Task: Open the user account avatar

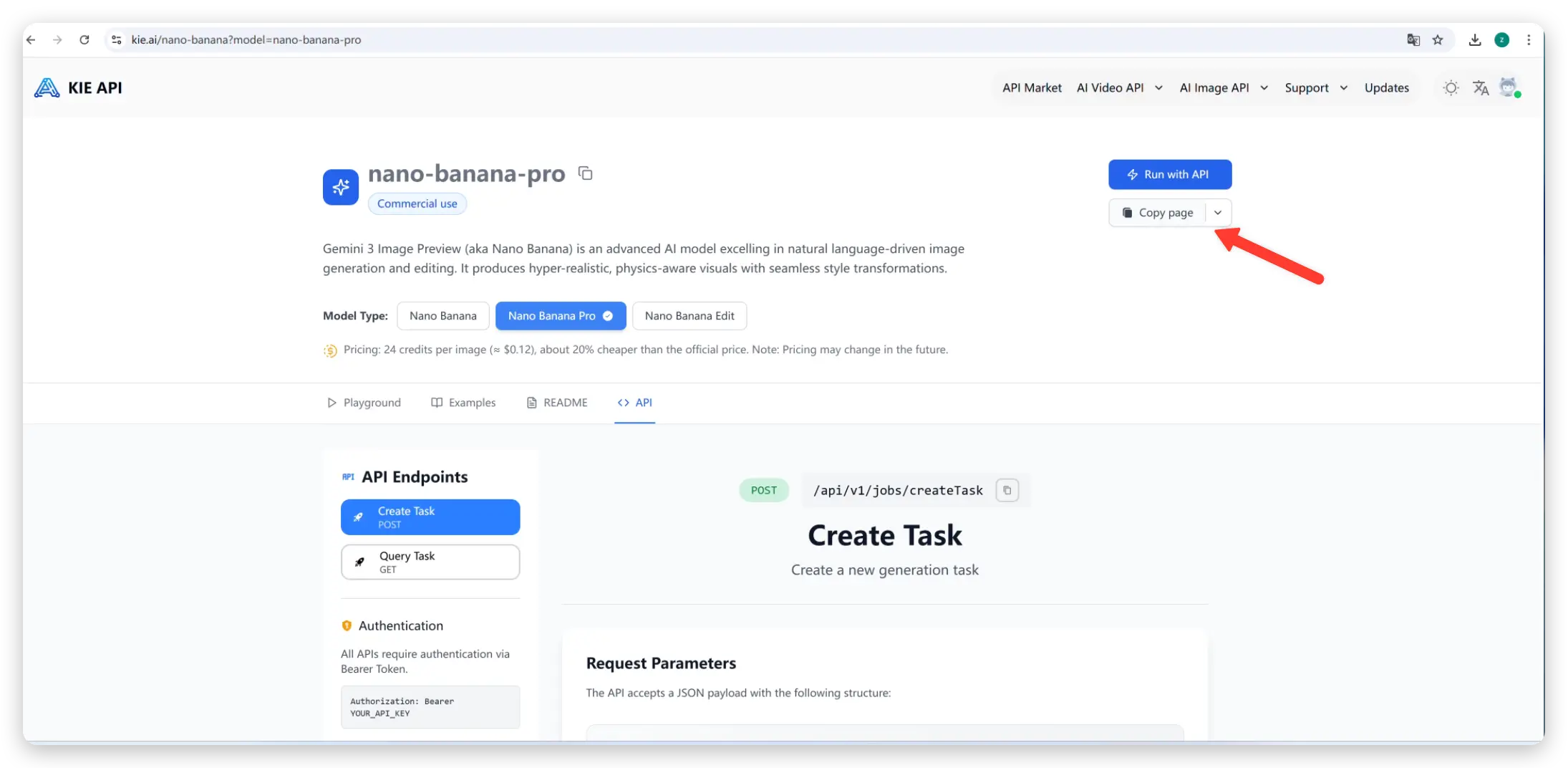Action: 1509,87
